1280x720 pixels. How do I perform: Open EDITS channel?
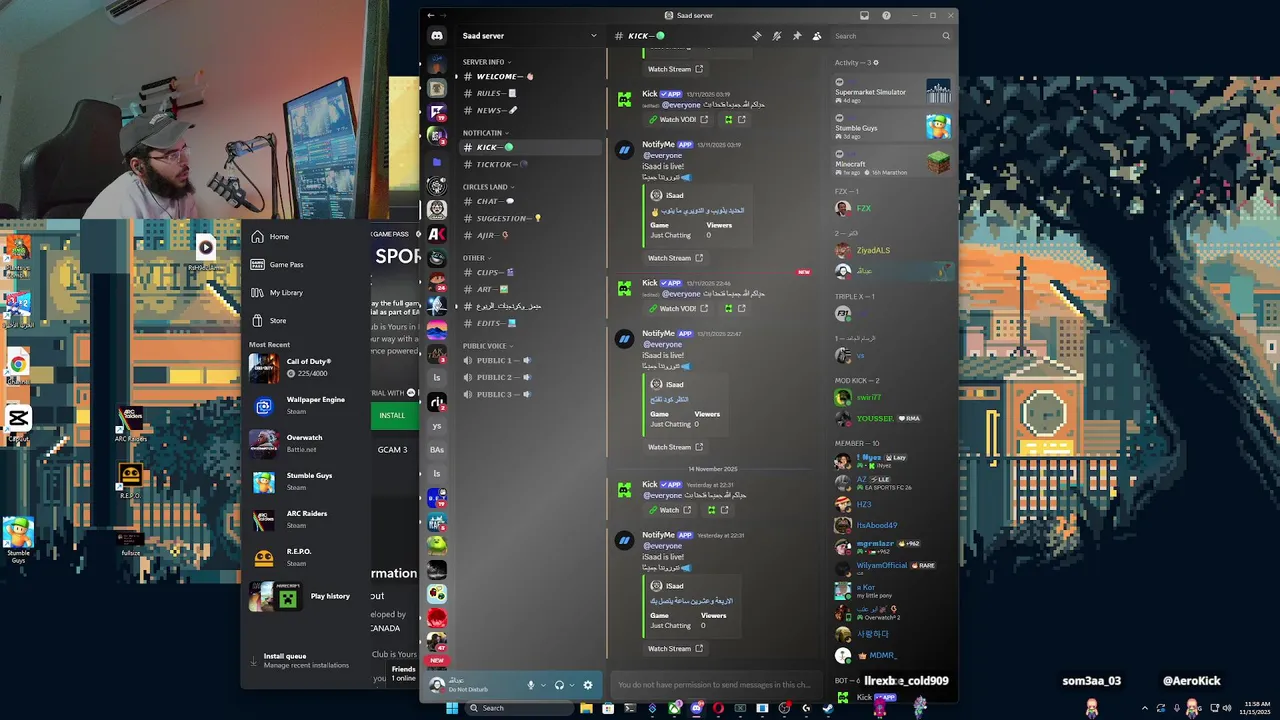(x=530, y=323)
